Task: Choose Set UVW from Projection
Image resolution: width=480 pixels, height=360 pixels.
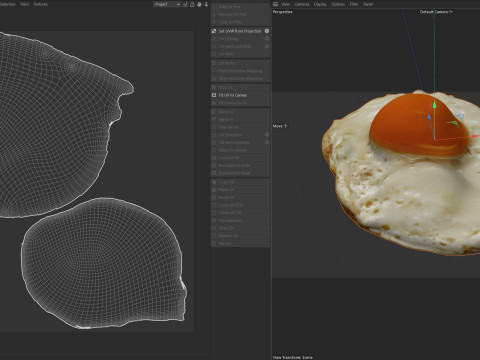Action: coord(240,31)
